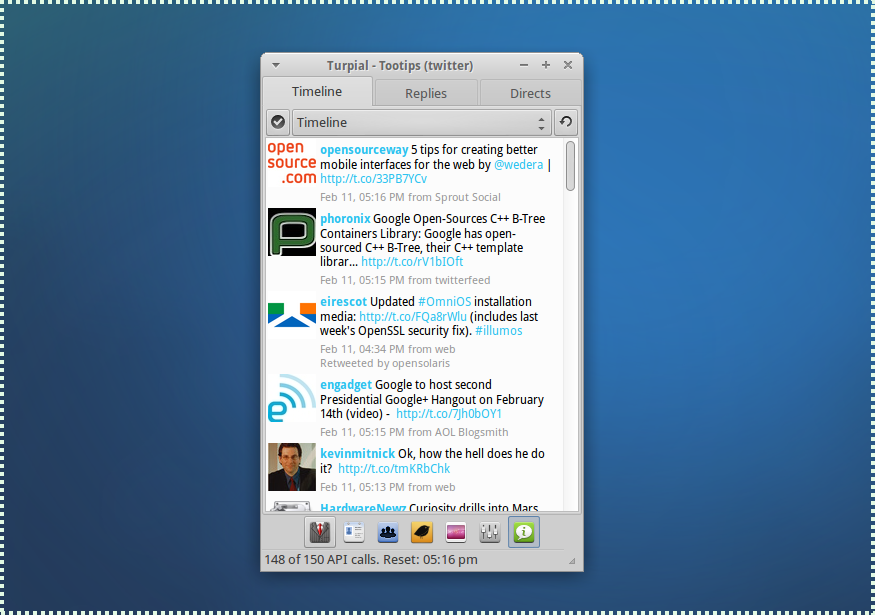Viewport: 875px width, 615px height.
Task: Open link http://t.co/7Jh0bOY1
Action: pyautogui.click(x=449, y=414)
